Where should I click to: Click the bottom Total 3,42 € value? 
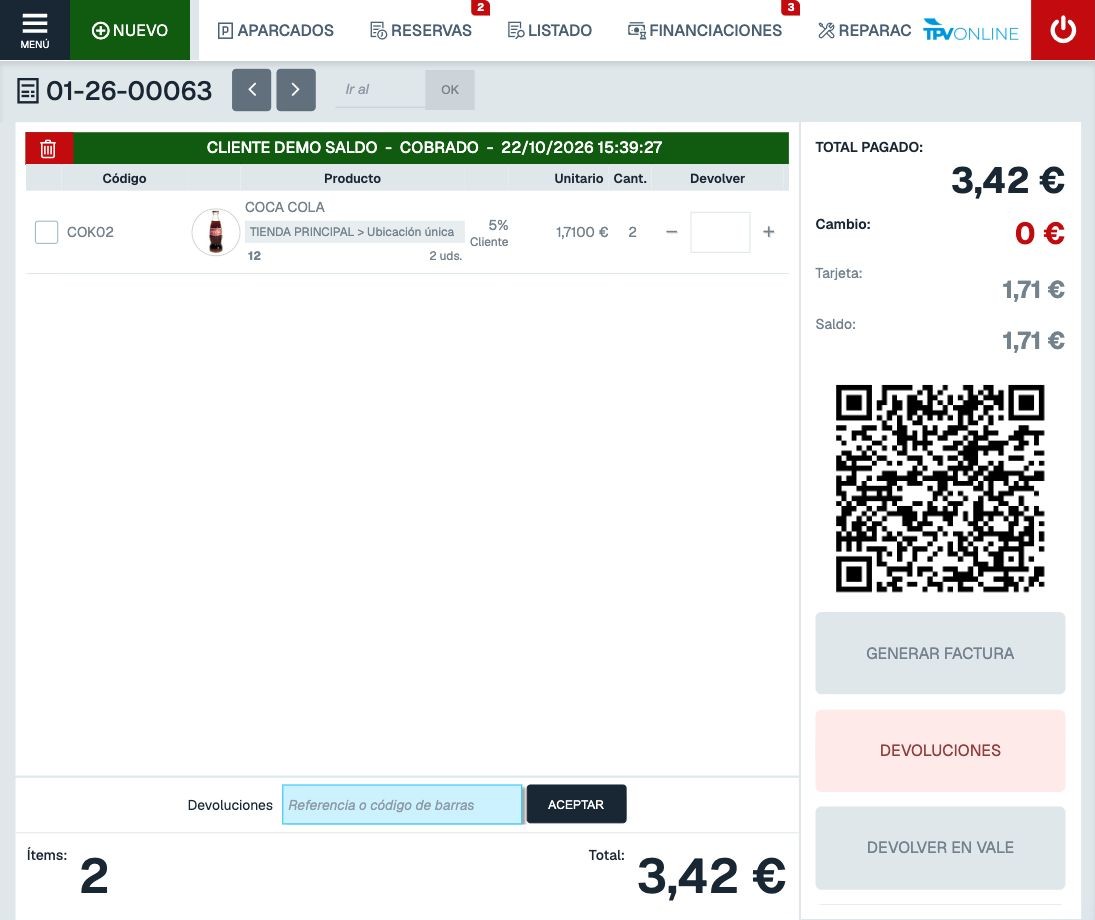712,876
